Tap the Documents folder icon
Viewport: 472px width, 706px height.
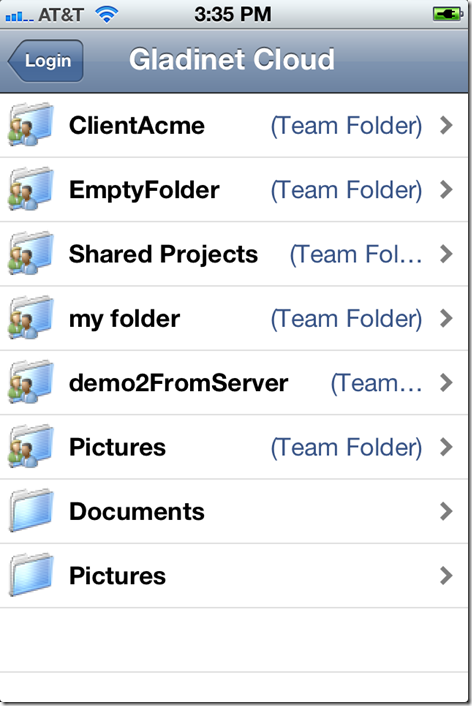31,511
